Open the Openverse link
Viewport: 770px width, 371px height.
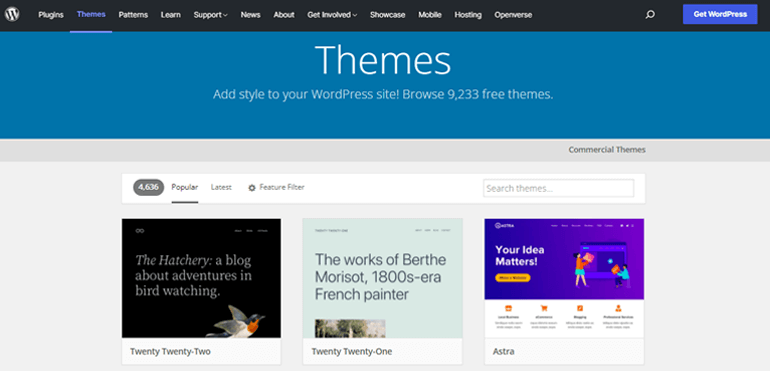[x=513, y=15]
